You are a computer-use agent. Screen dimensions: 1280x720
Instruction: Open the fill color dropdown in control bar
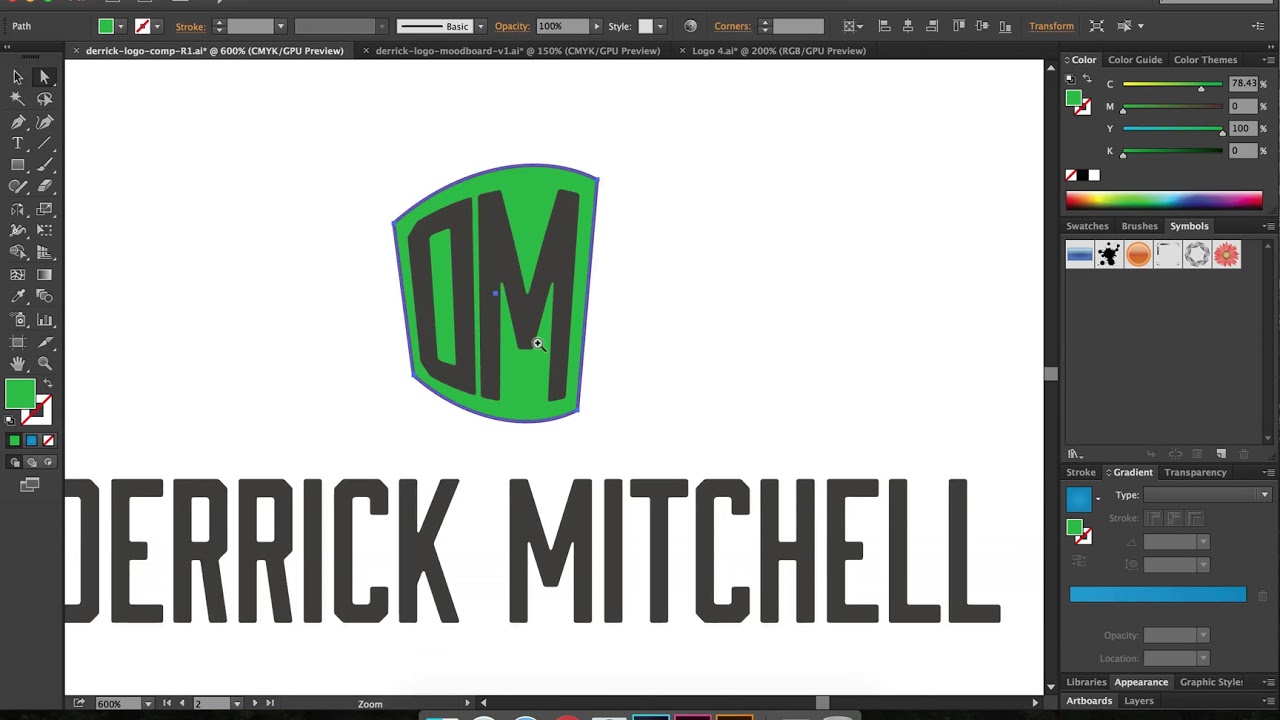pyautogui.click(x=121, y=26)
